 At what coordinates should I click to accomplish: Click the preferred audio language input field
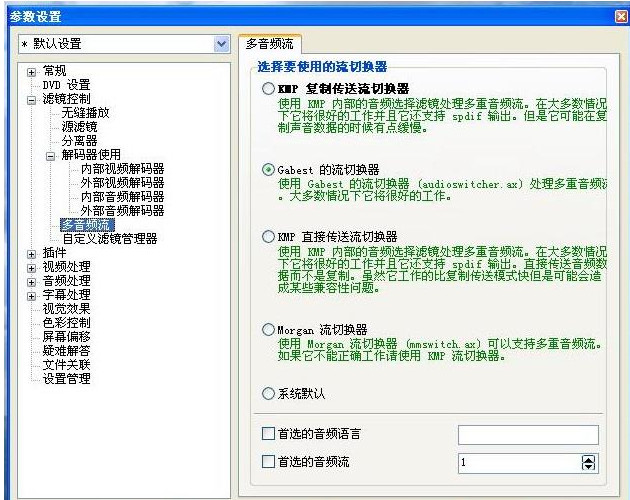527,434
